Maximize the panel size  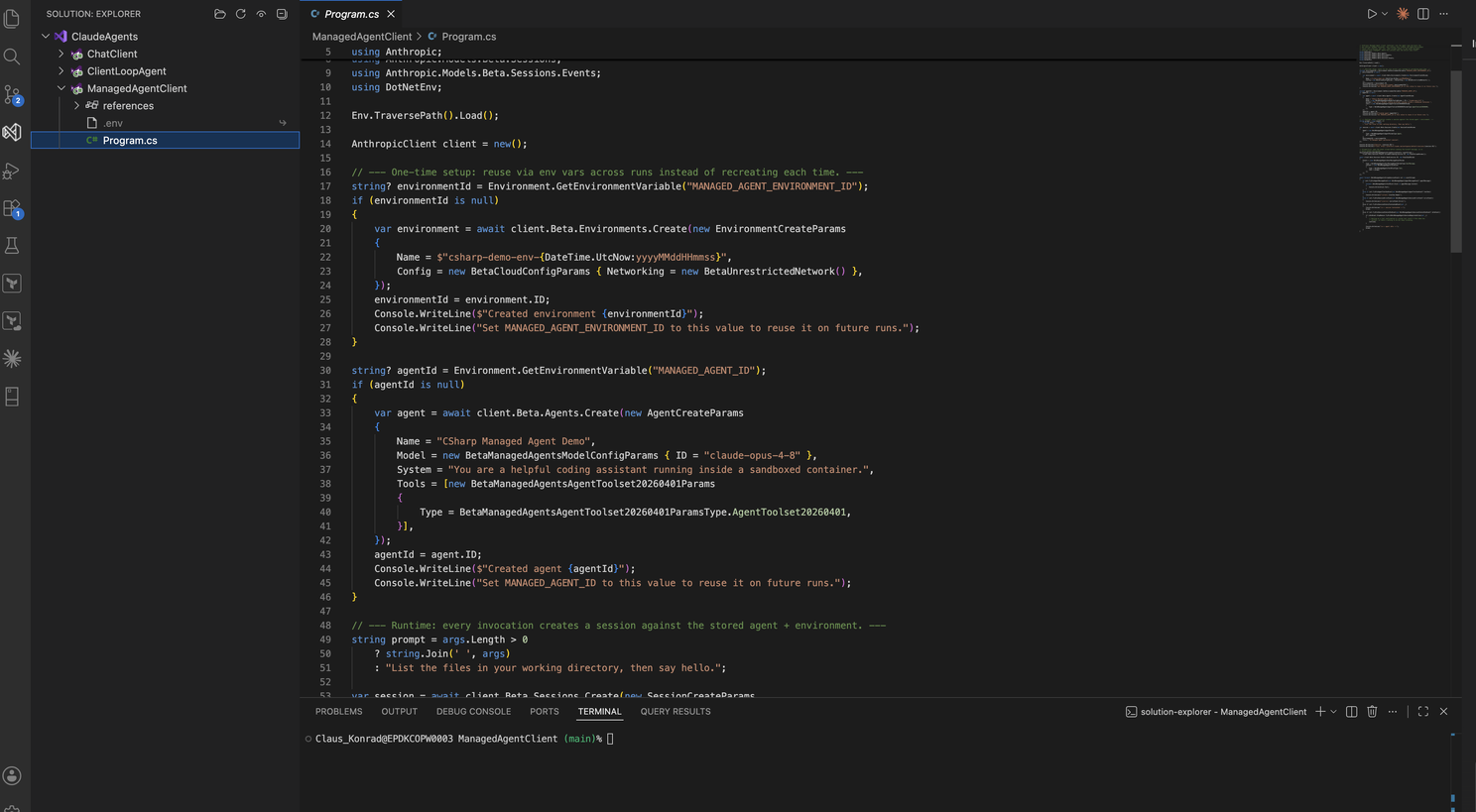[x=1422, y=712]
